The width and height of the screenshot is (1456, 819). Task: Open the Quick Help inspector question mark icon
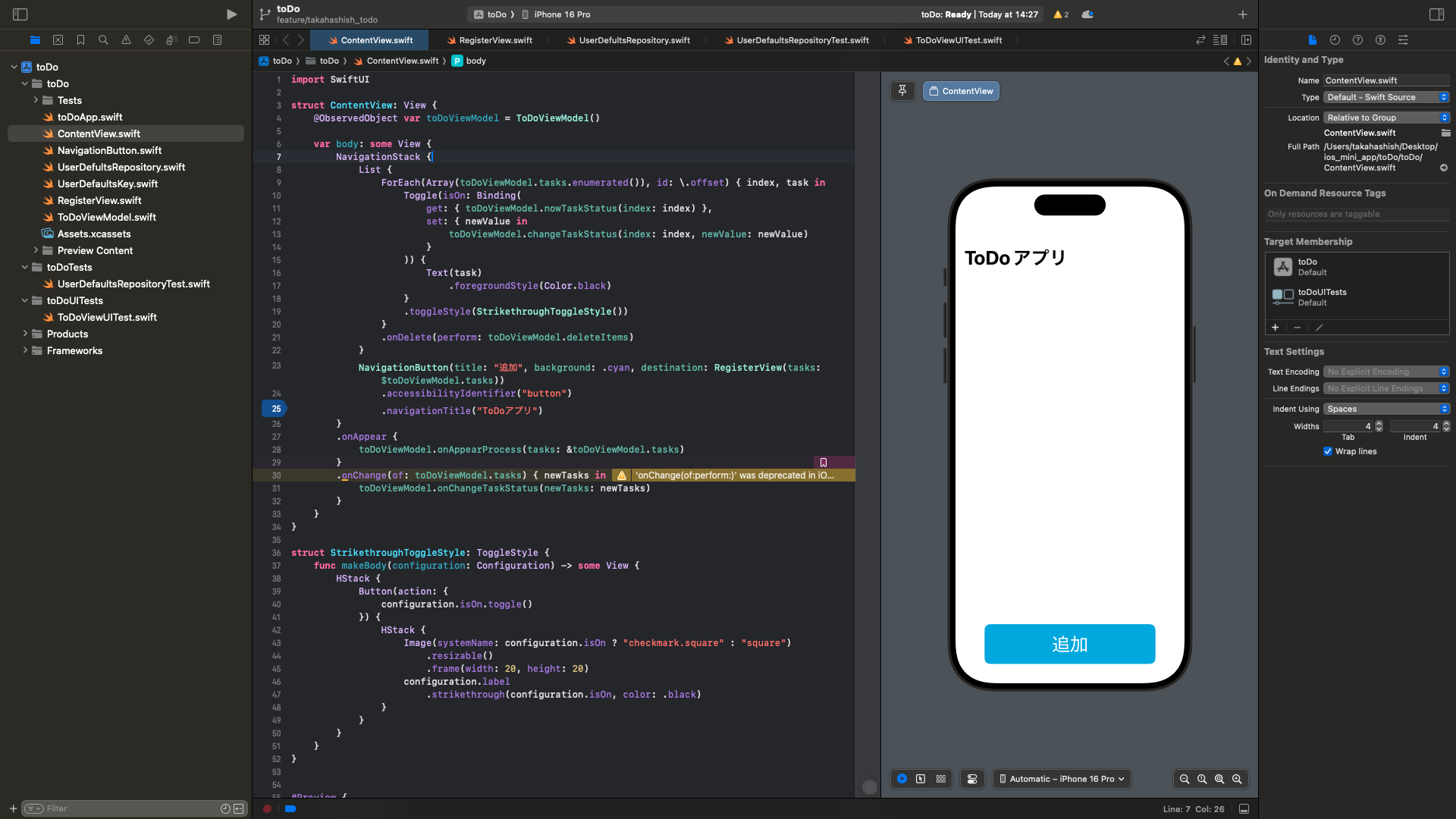pyautogui.click(x=1358, y=39)
